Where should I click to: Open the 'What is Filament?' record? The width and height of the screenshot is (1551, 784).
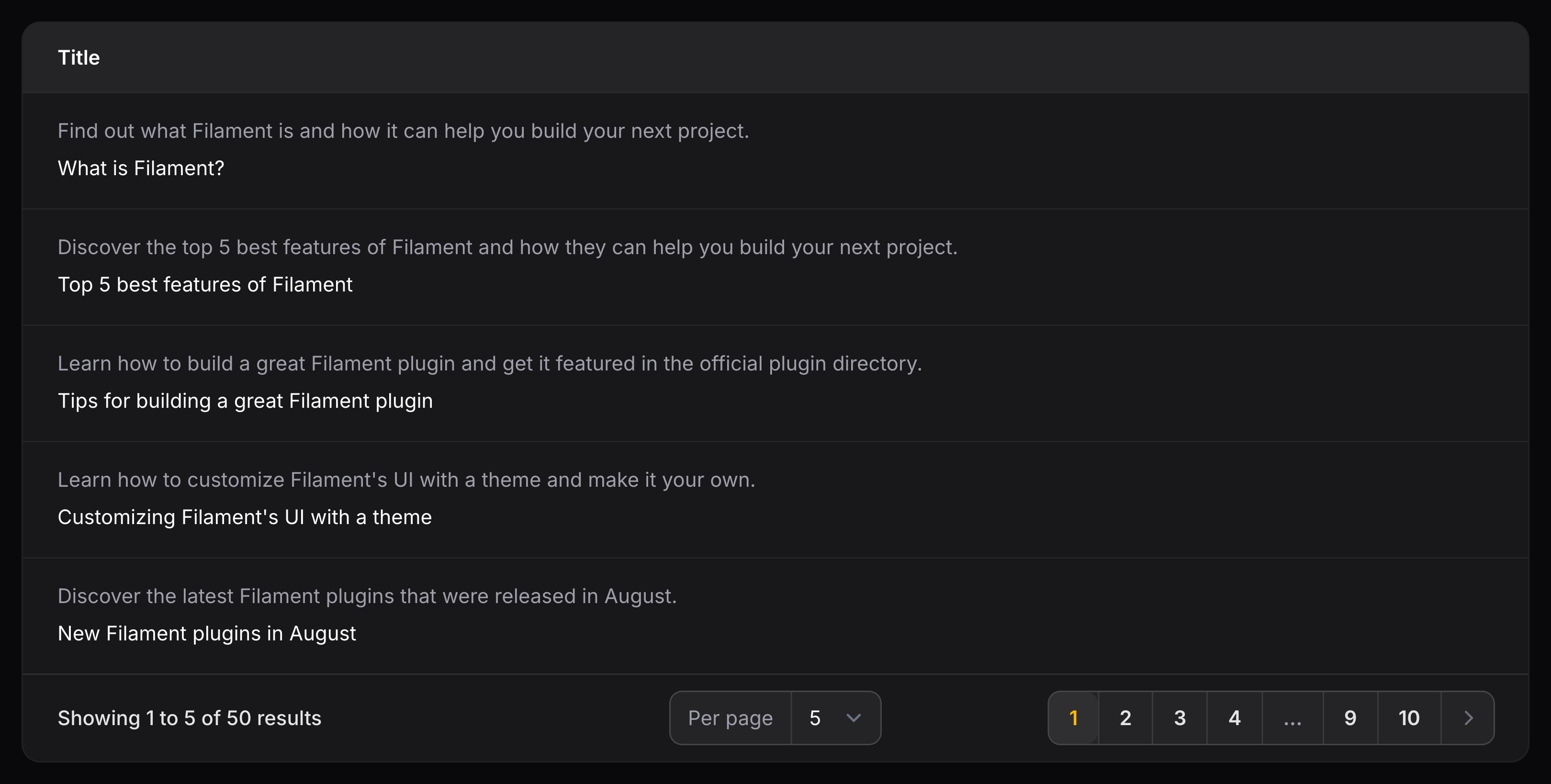(x=140, y=168)
